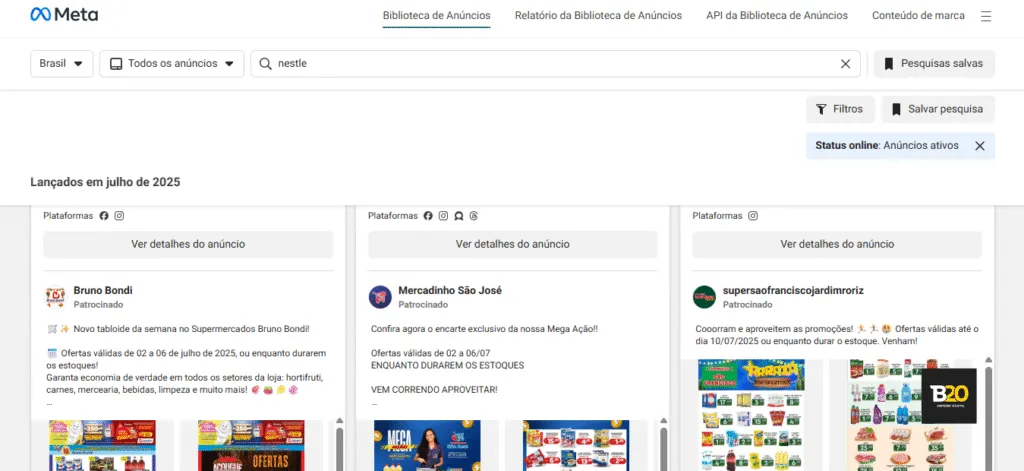Screen dimensions: 1024x471
Task: Click Salvar pesquisa button
Action: click(938, 109)
